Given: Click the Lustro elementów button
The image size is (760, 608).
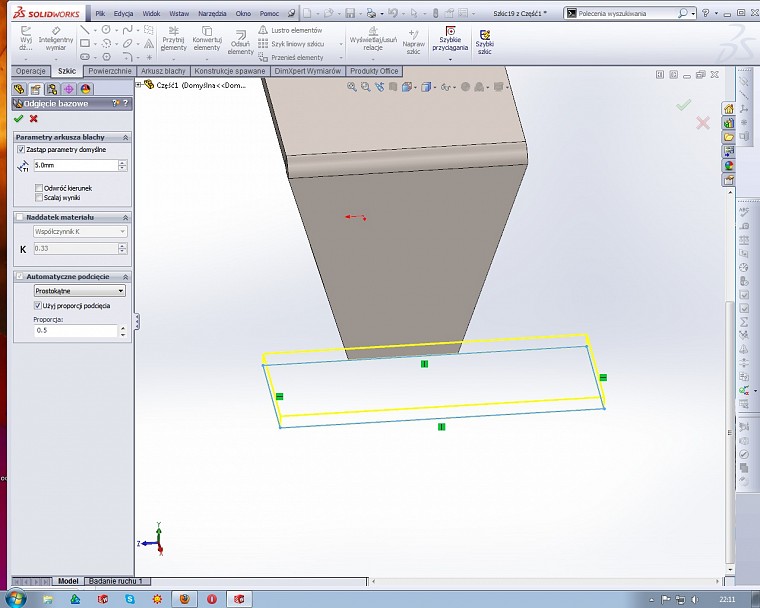Looking at the screenshot, I should (290, 31).
